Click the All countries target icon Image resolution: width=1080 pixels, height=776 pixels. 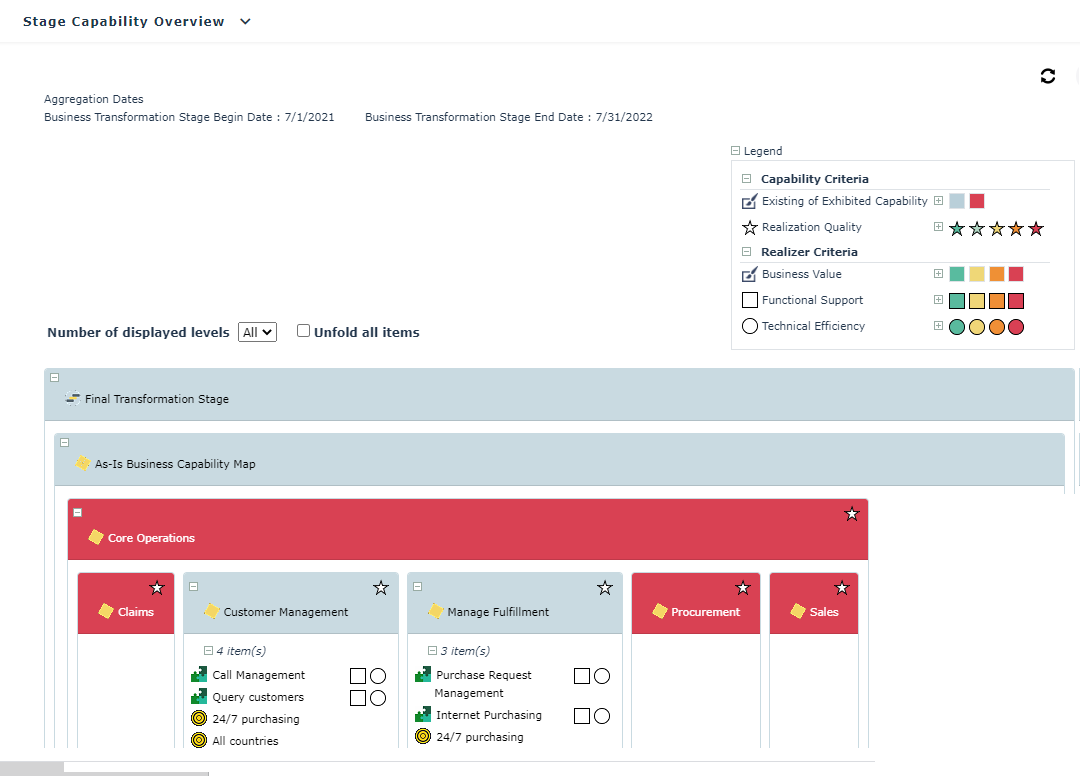(199, 741)
